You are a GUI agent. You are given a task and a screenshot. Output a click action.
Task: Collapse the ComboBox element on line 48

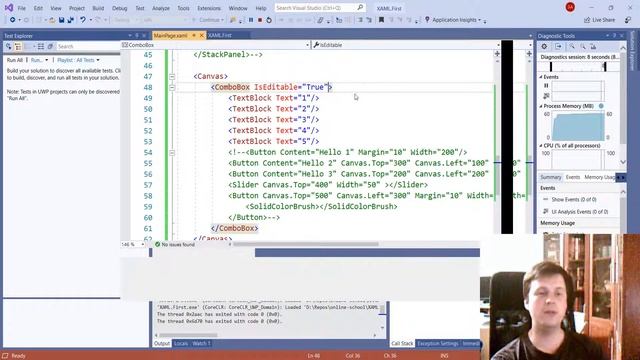pos(172,87)
